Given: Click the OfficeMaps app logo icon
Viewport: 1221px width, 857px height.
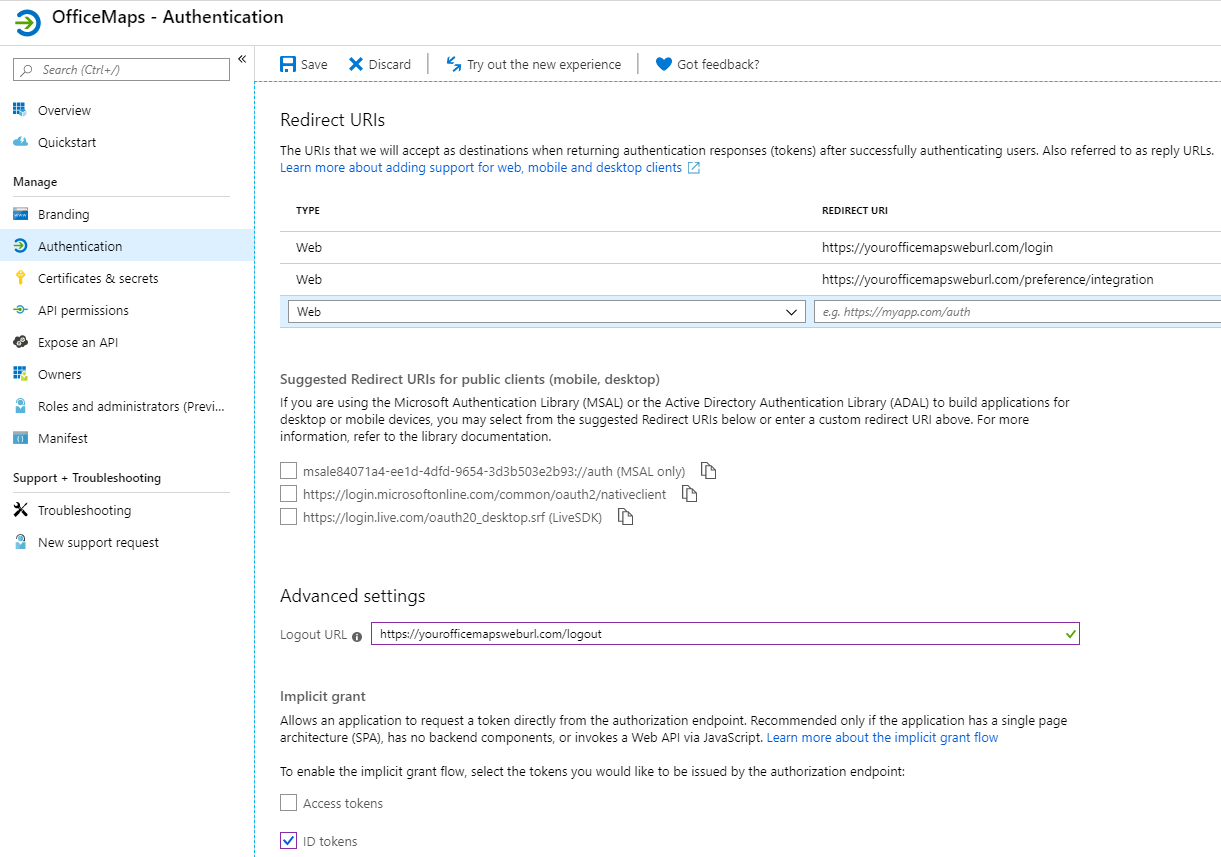Looking at the screenshot, I should [x=28, y=22].
